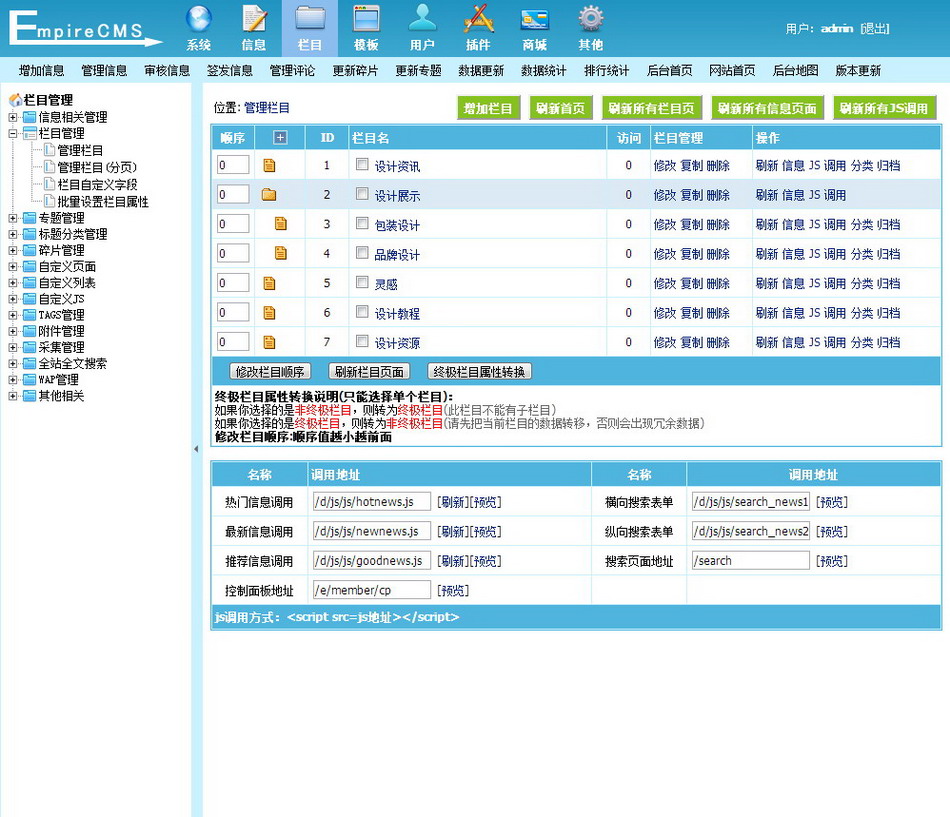The height and width of the screenshot is (817, 950).
Task: Click the /search address field
Action: pyautogui.click(x=751, y=561)
